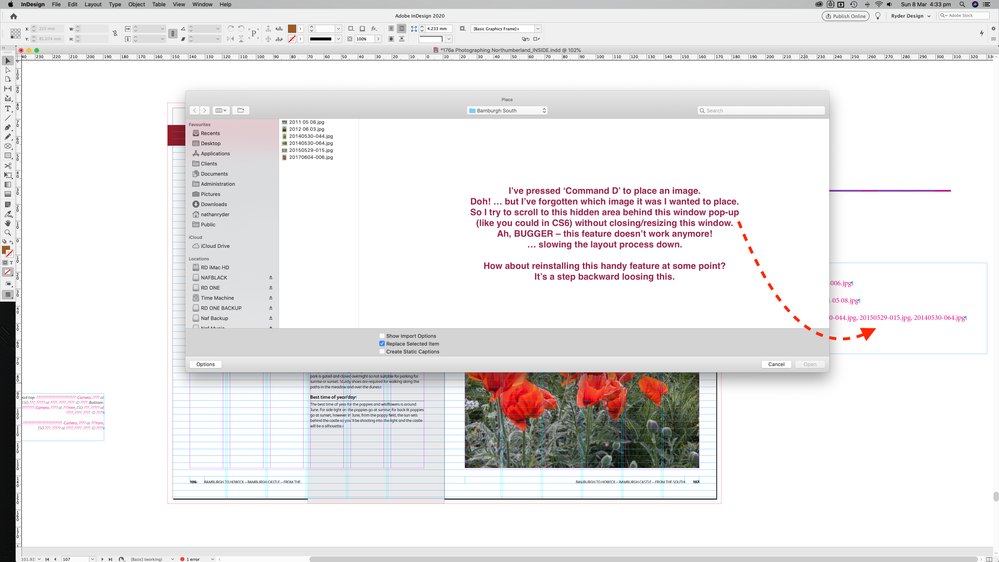Image resolution: width=999 pixels, height=562 pixels.
Task: Click the Place dialog search field
Action: [x=761, y=110]
